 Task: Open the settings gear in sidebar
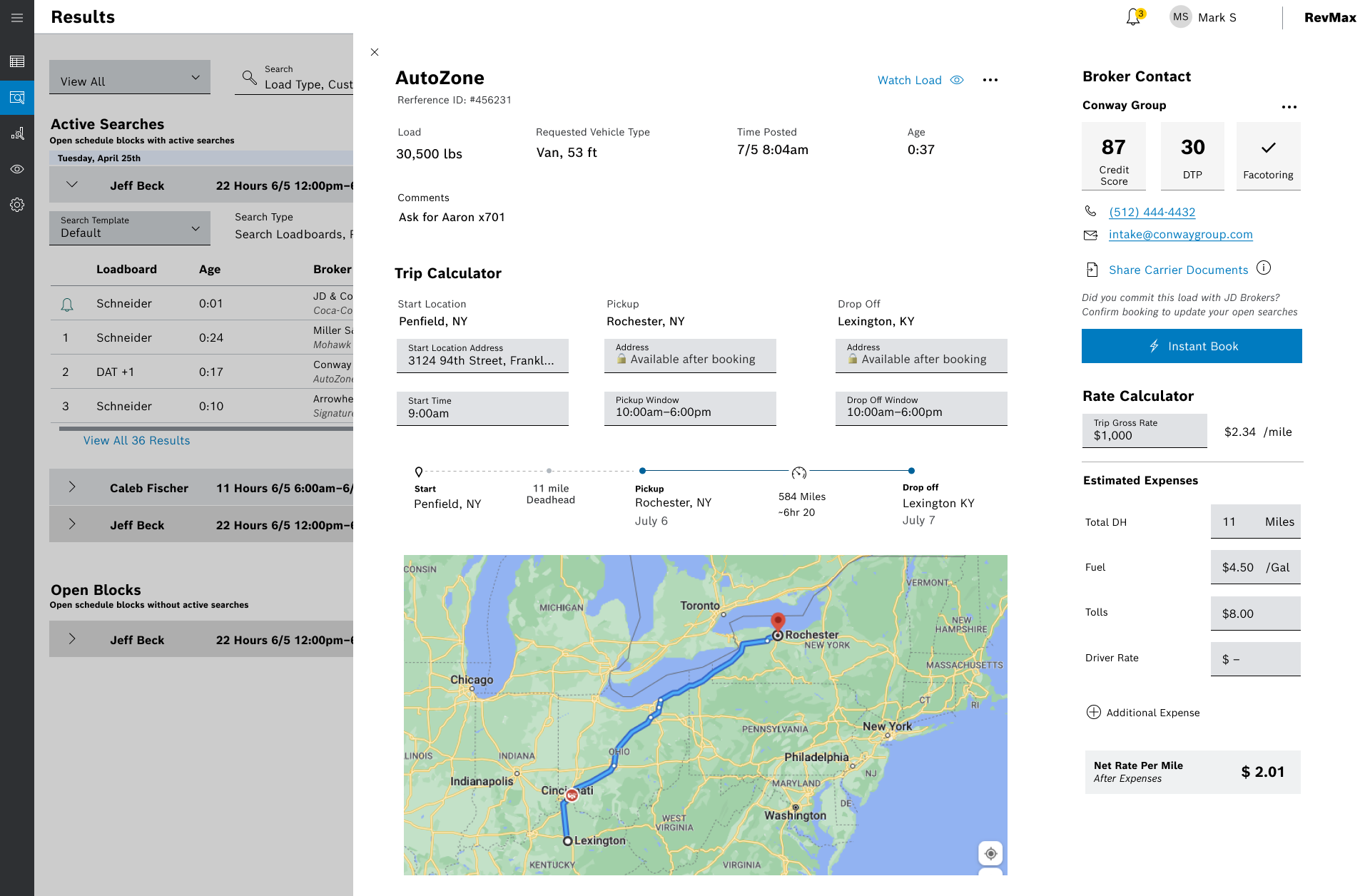[17, 205]
